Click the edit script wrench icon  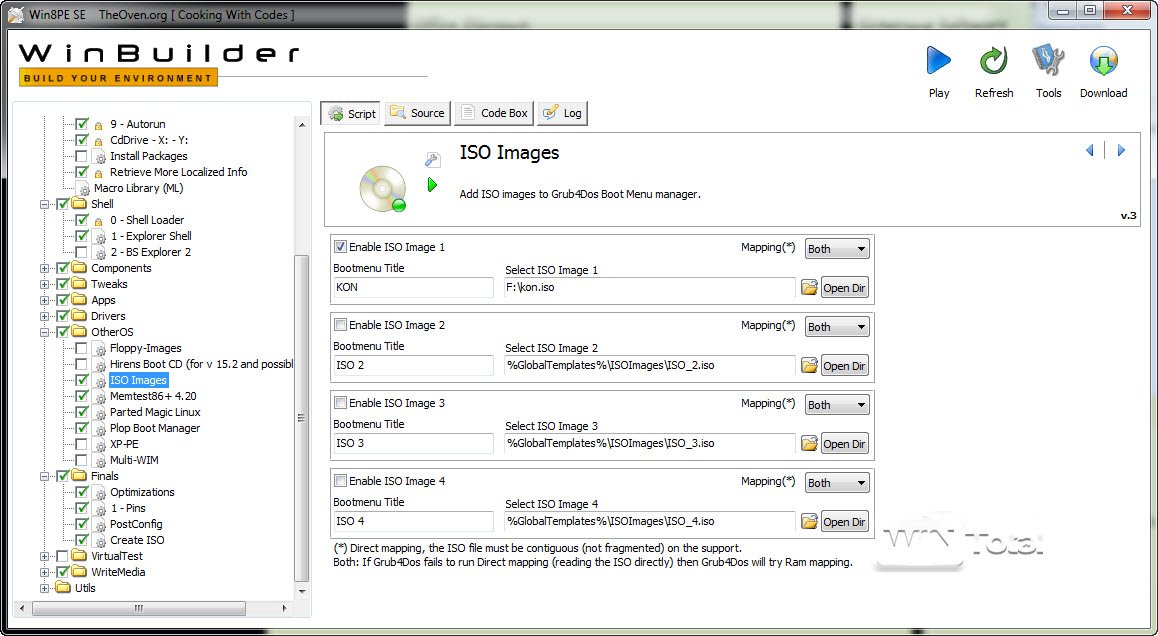pyautogui.click(x=432, y=159)
